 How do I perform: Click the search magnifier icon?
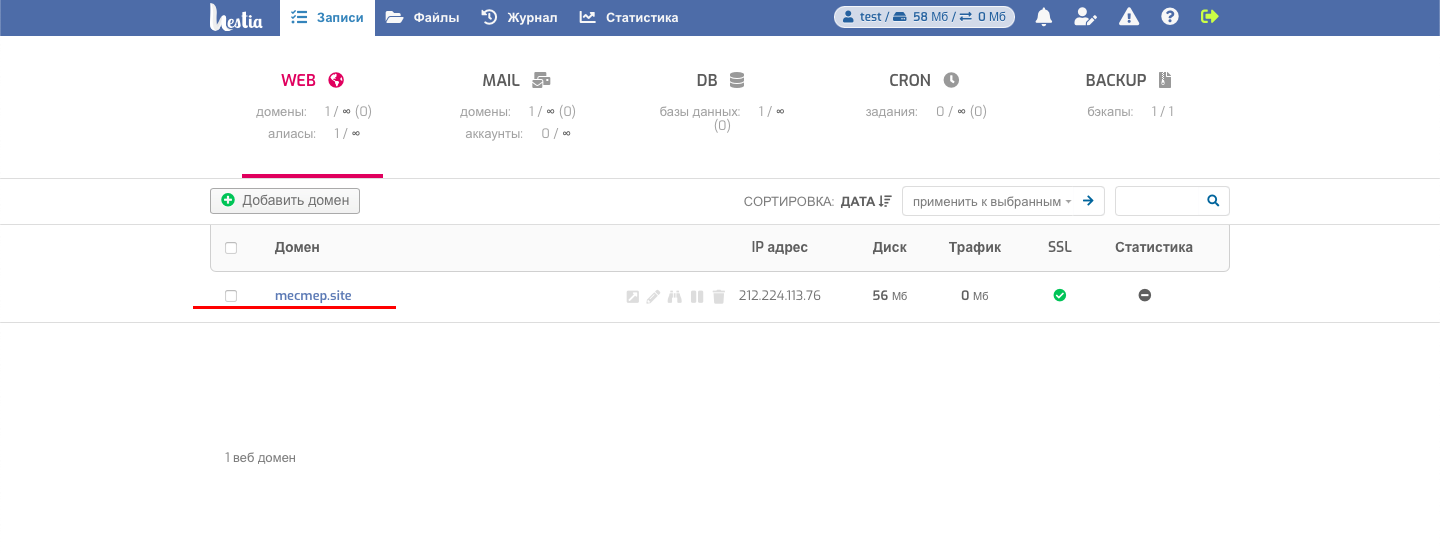pyautogui.click(x=1213, y=201)
